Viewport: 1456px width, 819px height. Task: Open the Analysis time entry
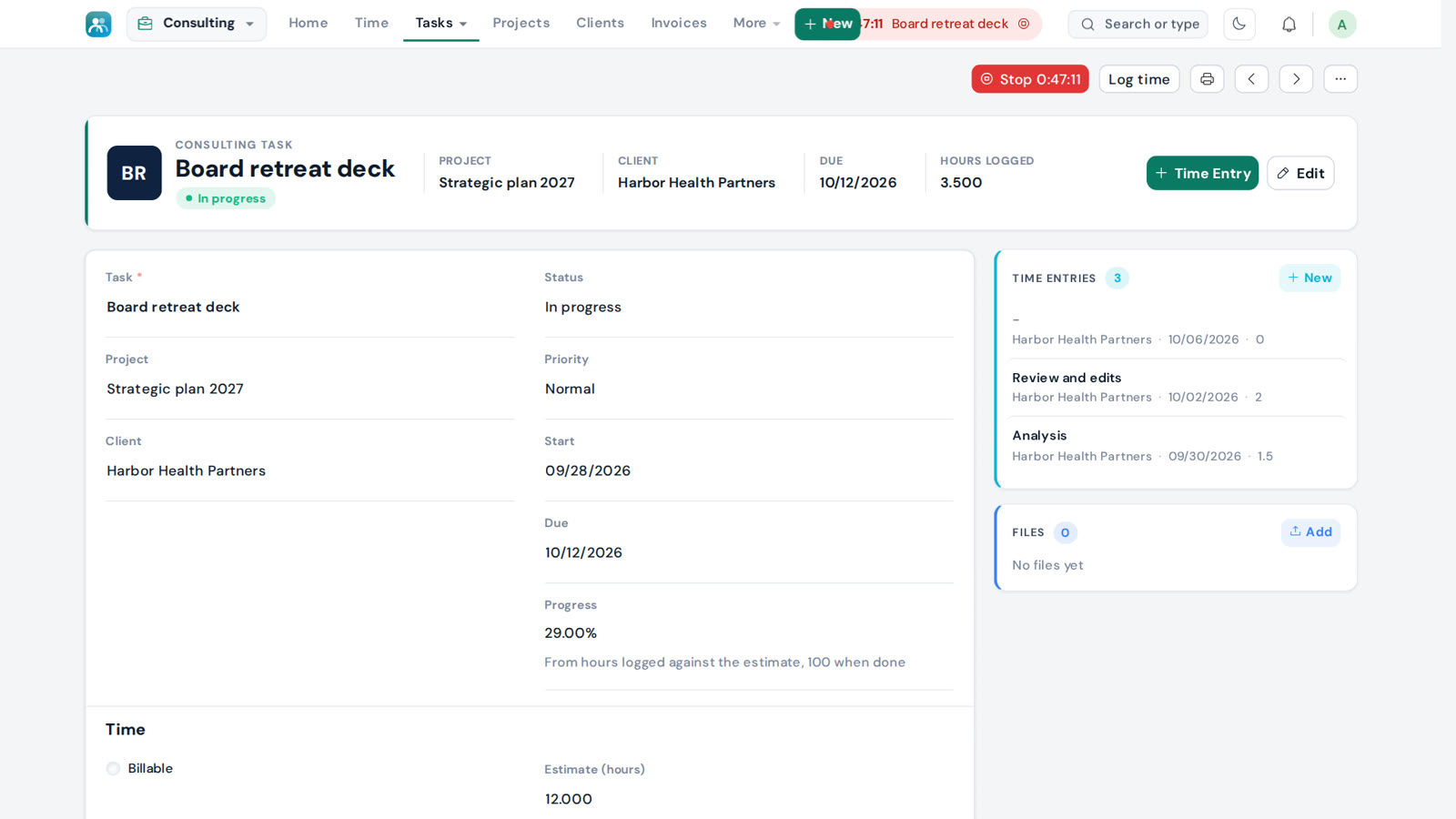[1177, 446]
